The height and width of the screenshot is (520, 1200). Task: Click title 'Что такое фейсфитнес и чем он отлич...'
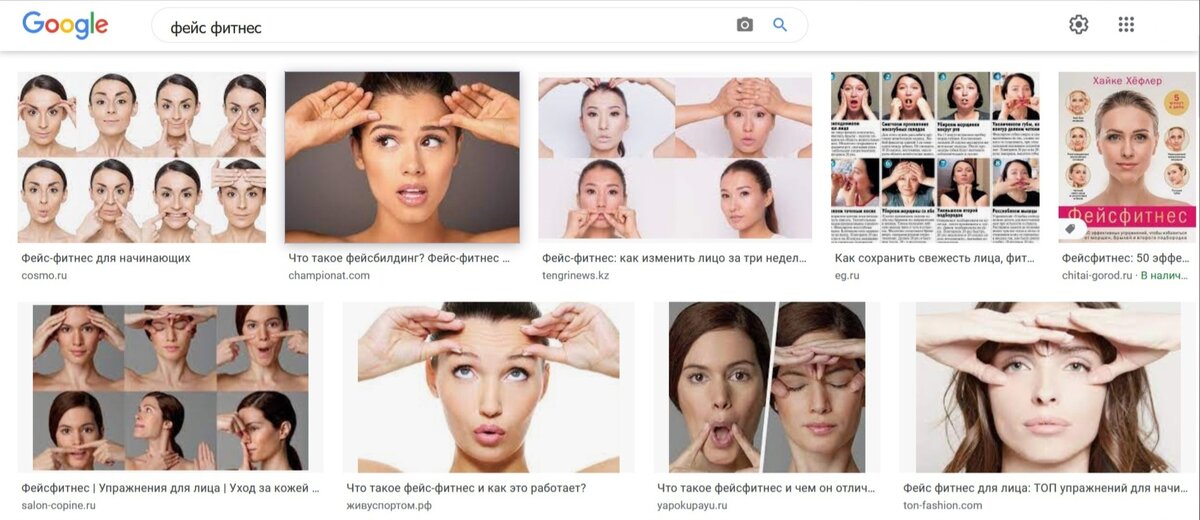tap(767, 489)
